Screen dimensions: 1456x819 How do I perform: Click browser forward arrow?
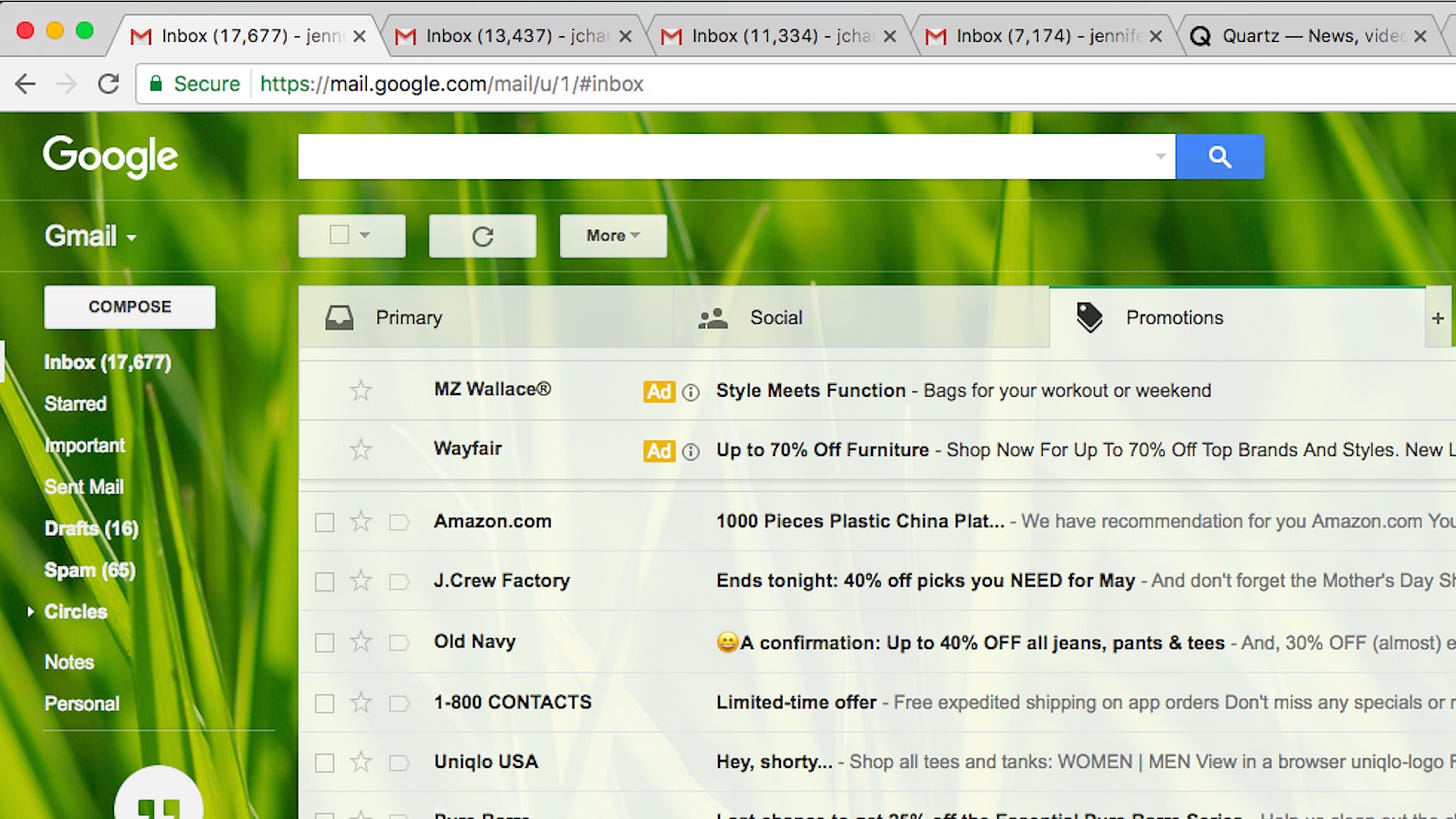tap(67, 84)
